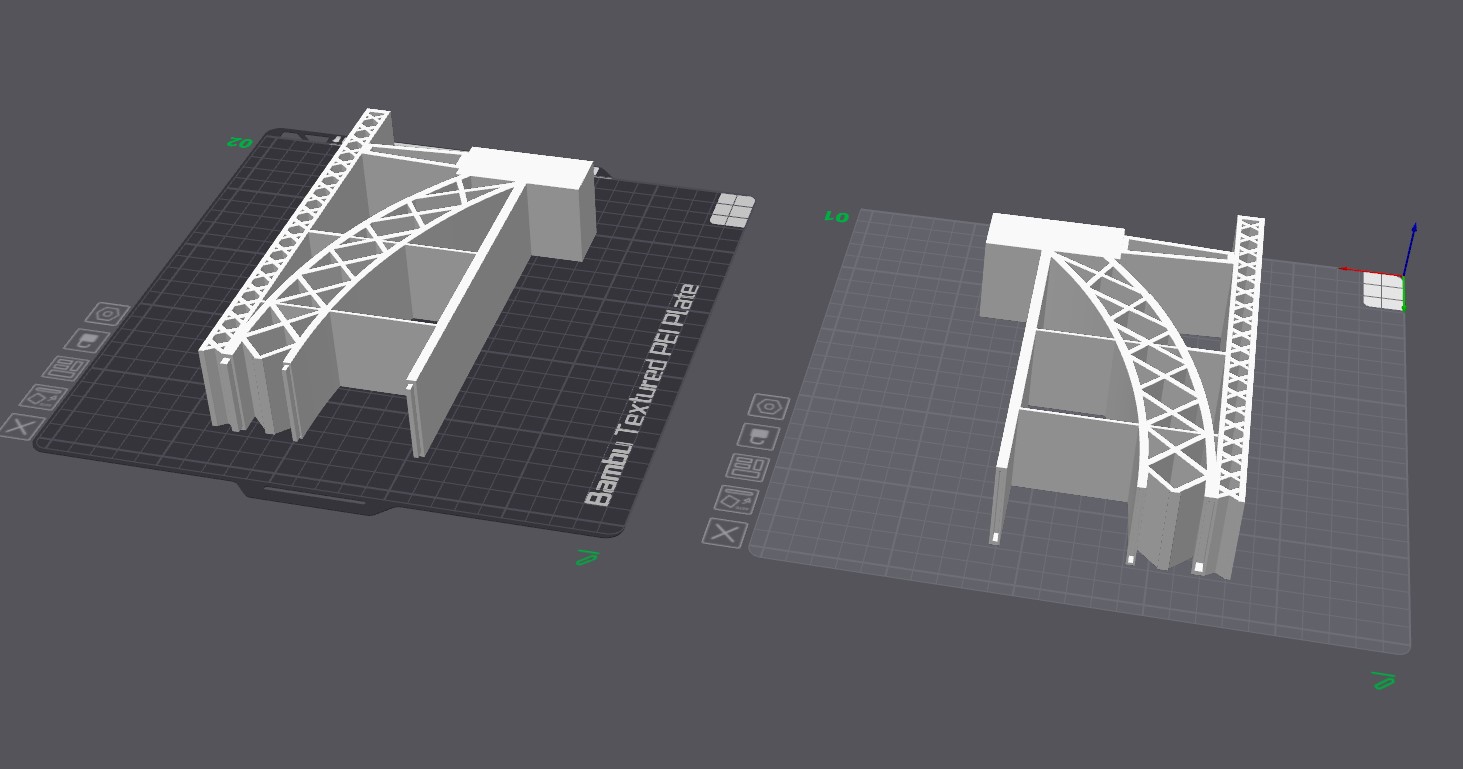Click the grid logo on plate 01 corner

click(x=1384, y=291)
